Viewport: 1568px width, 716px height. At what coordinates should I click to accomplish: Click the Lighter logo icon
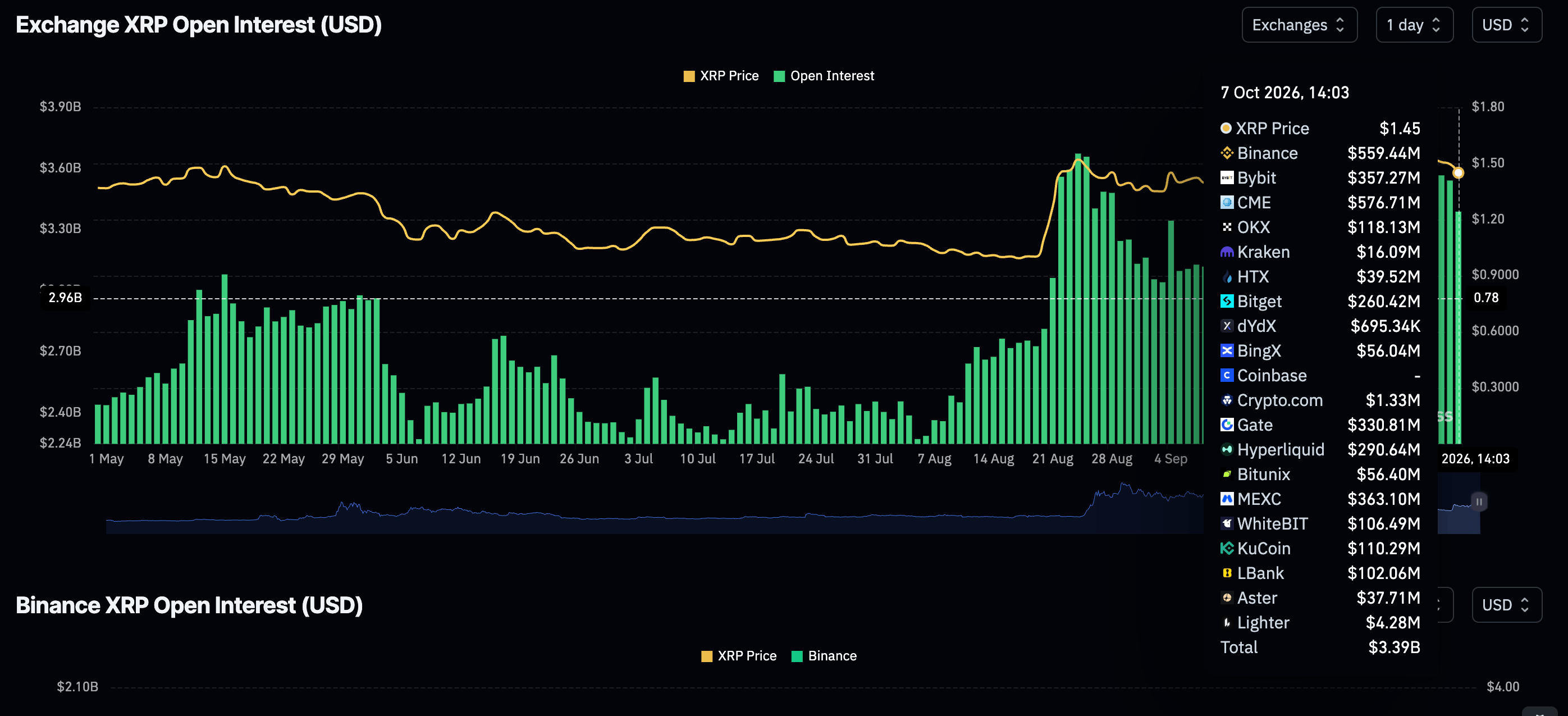[x=1227, y=622]
